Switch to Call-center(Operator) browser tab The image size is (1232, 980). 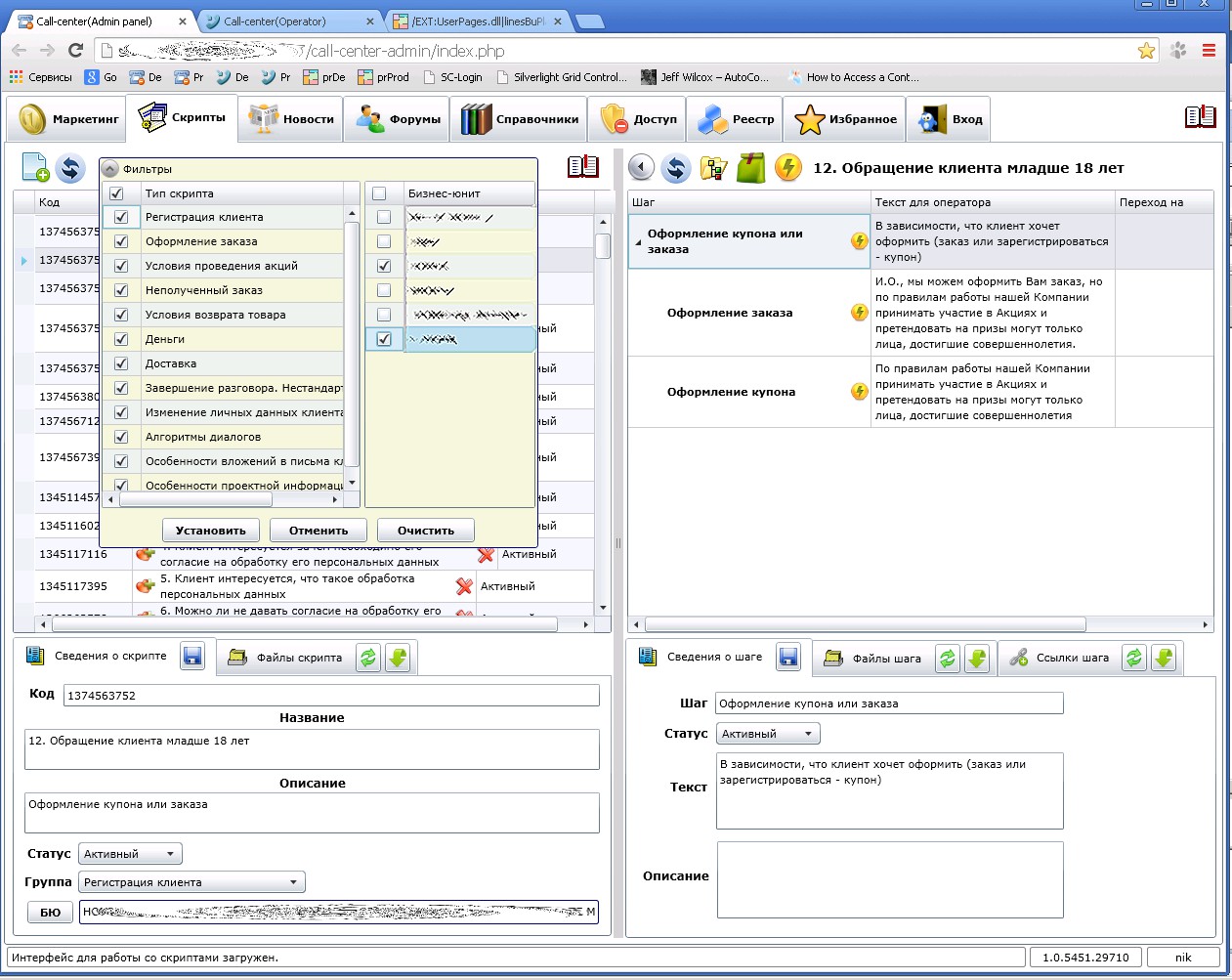(287, 21)
